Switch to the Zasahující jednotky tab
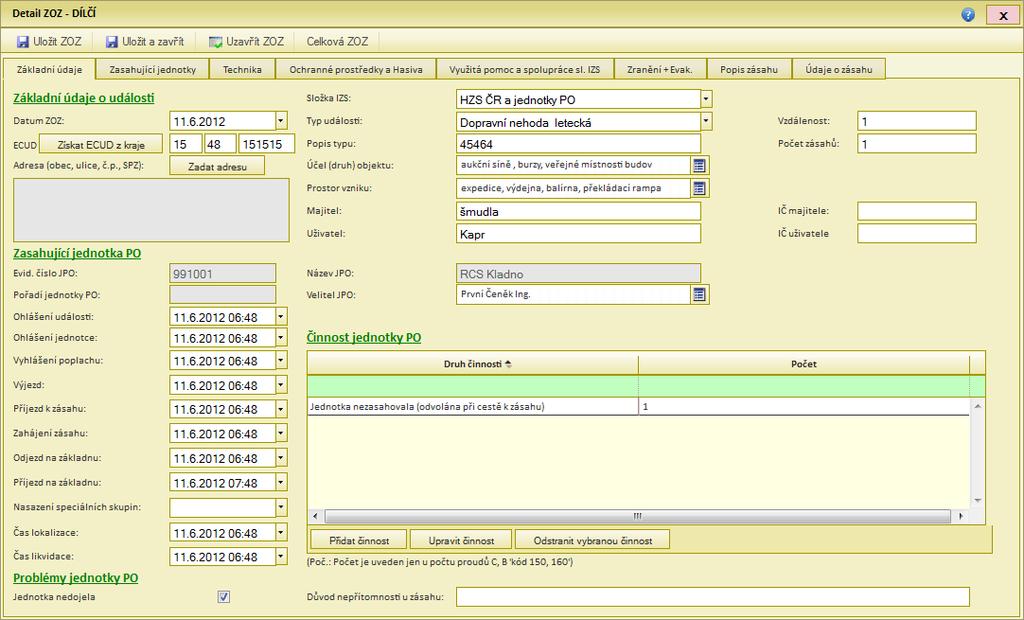The width and height of the screenshot is (1024, 620). (152, 69)
